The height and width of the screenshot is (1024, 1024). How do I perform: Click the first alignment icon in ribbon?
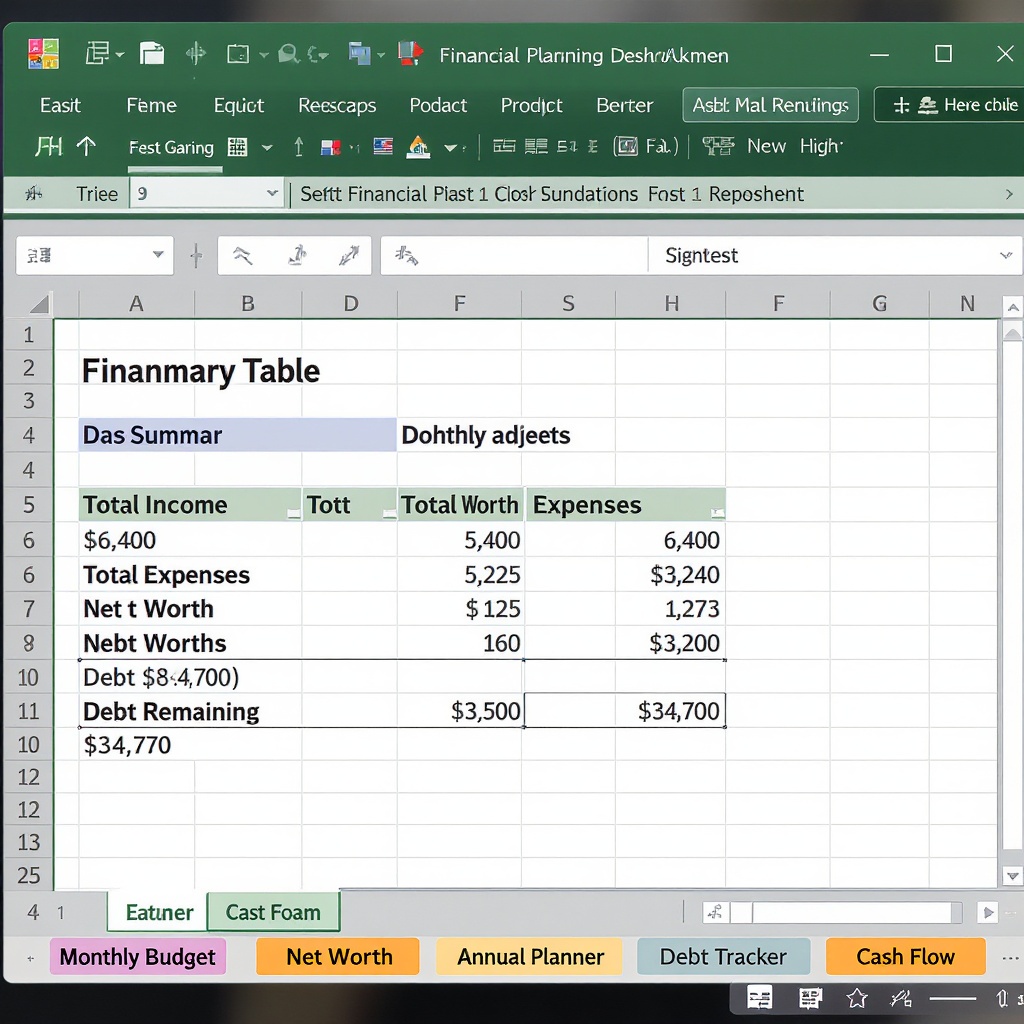tap(504, 146)
